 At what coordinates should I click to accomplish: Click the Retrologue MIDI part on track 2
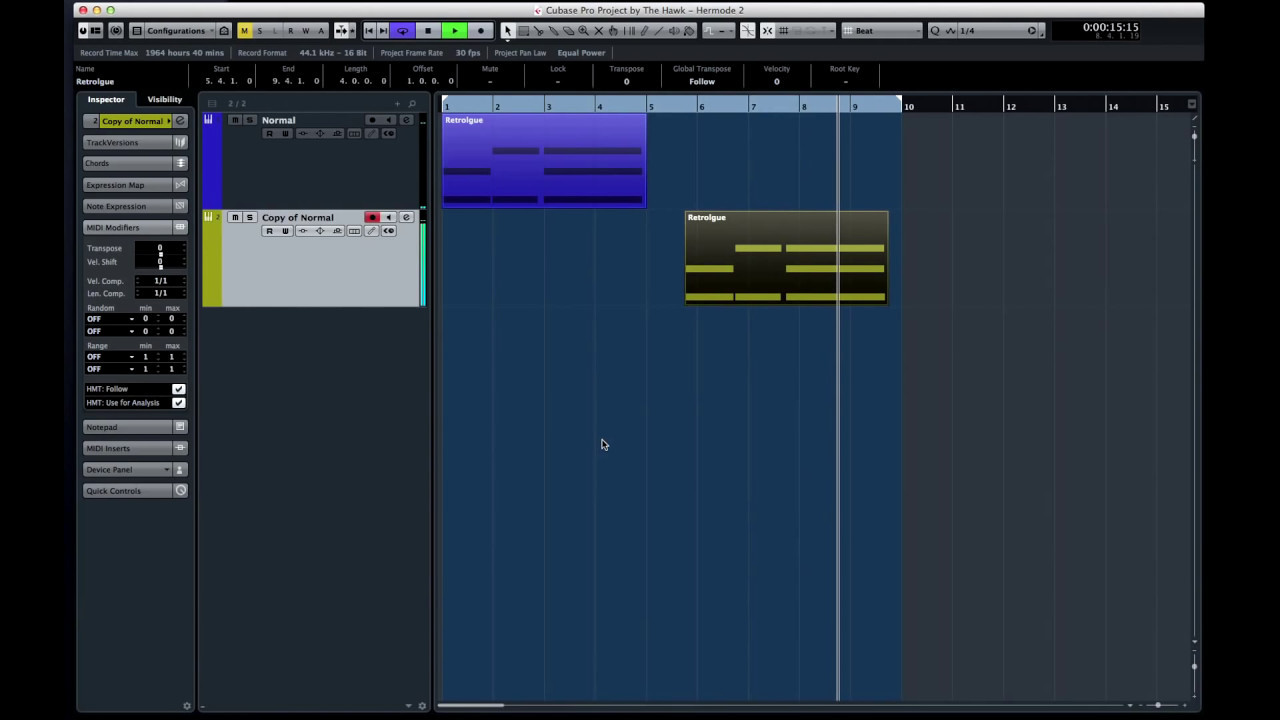click(786, 257)
